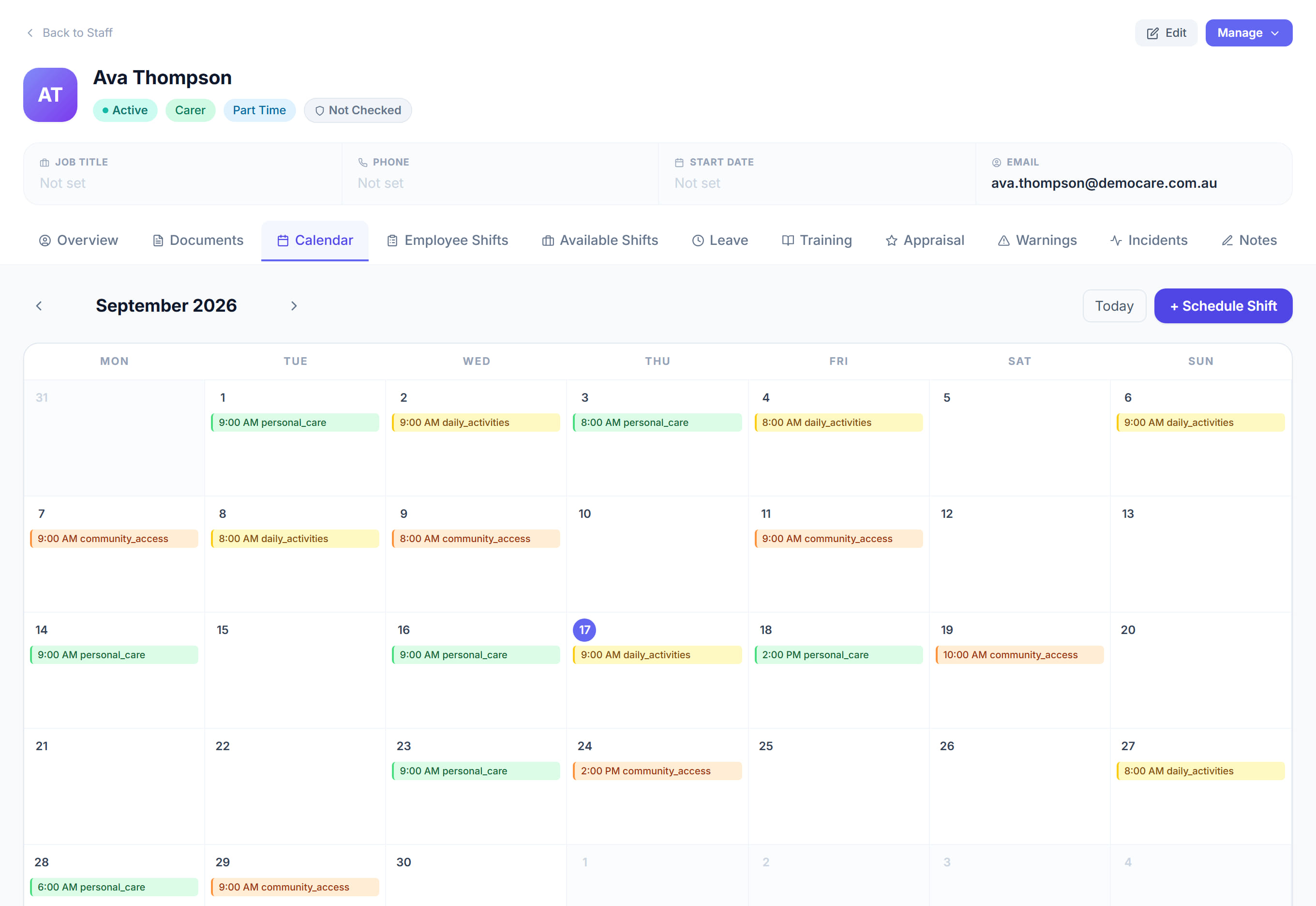Open Sept 4 8:00 AM daily_activities shift

pos(838,423)
